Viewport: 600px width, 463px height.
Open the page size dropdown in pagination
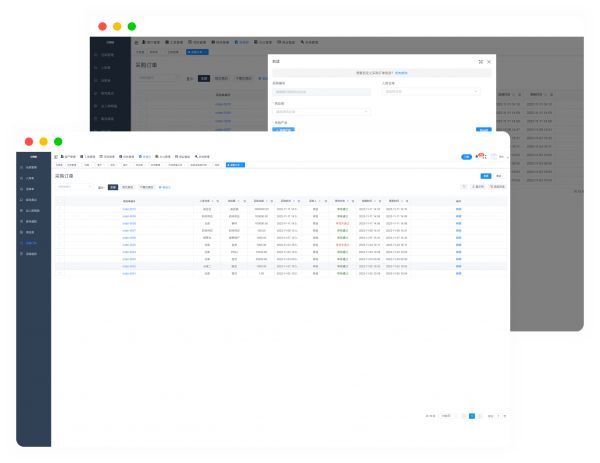coord(446,414)
